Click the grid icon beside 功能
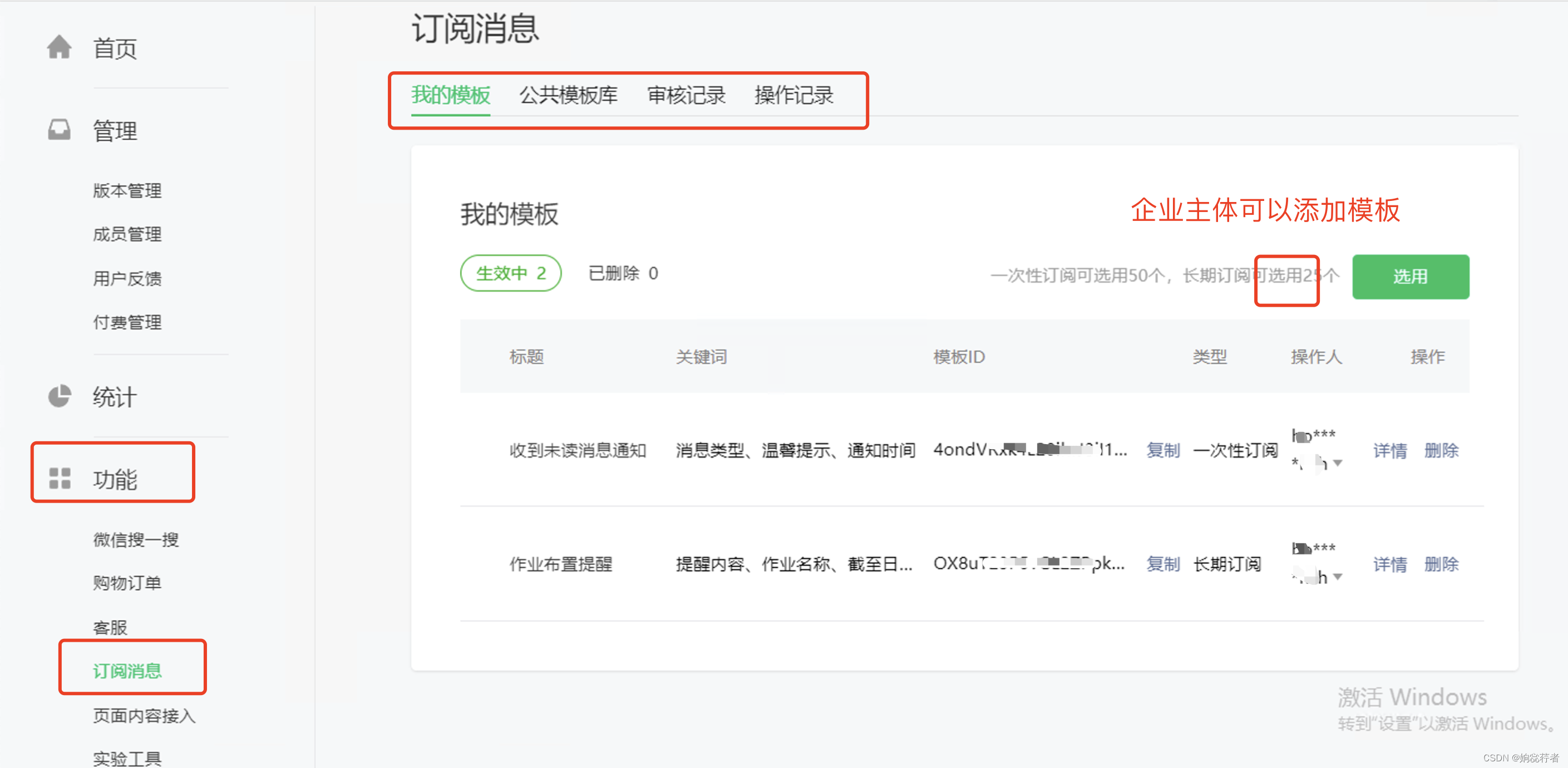1568x768 pixels. coord(60,478)
